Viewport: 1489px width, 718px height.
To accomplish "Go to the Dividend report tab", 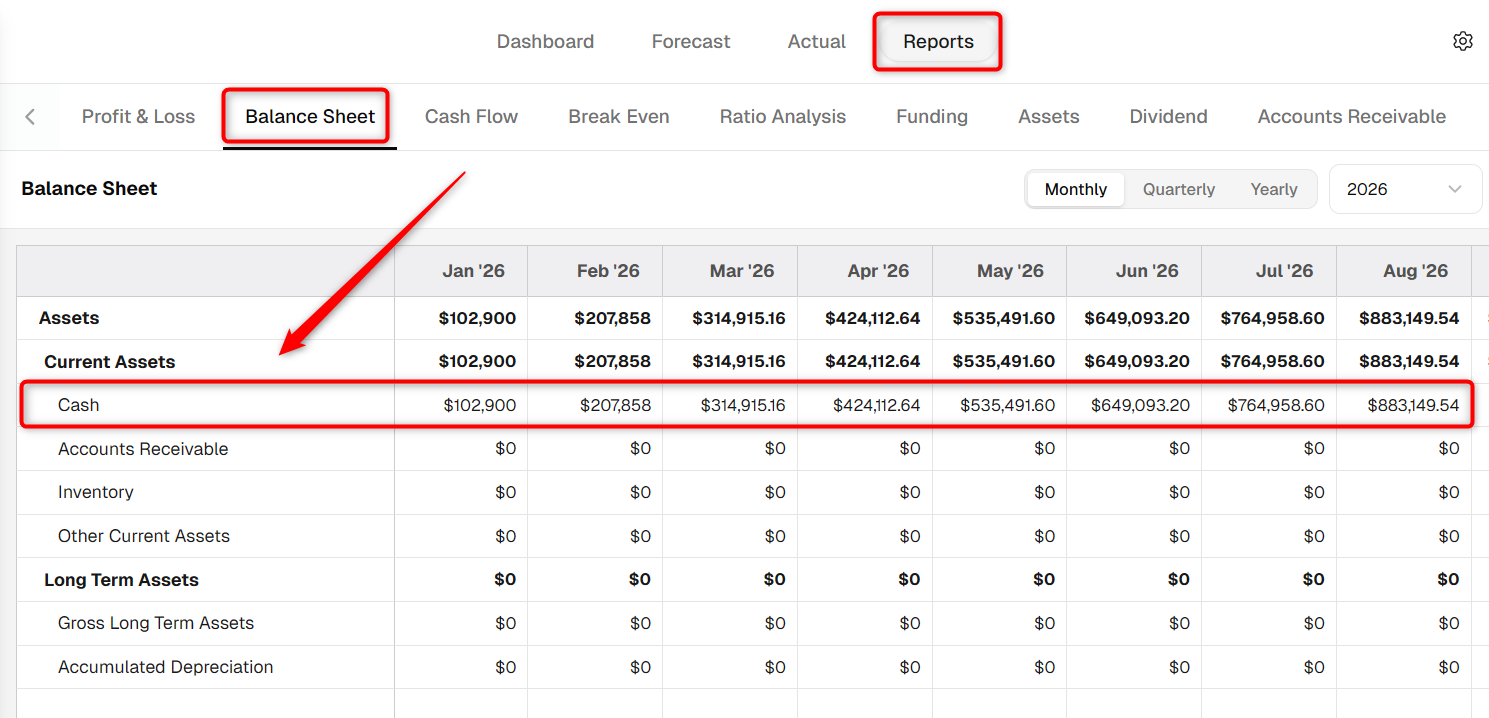I will pos(1168,117).
